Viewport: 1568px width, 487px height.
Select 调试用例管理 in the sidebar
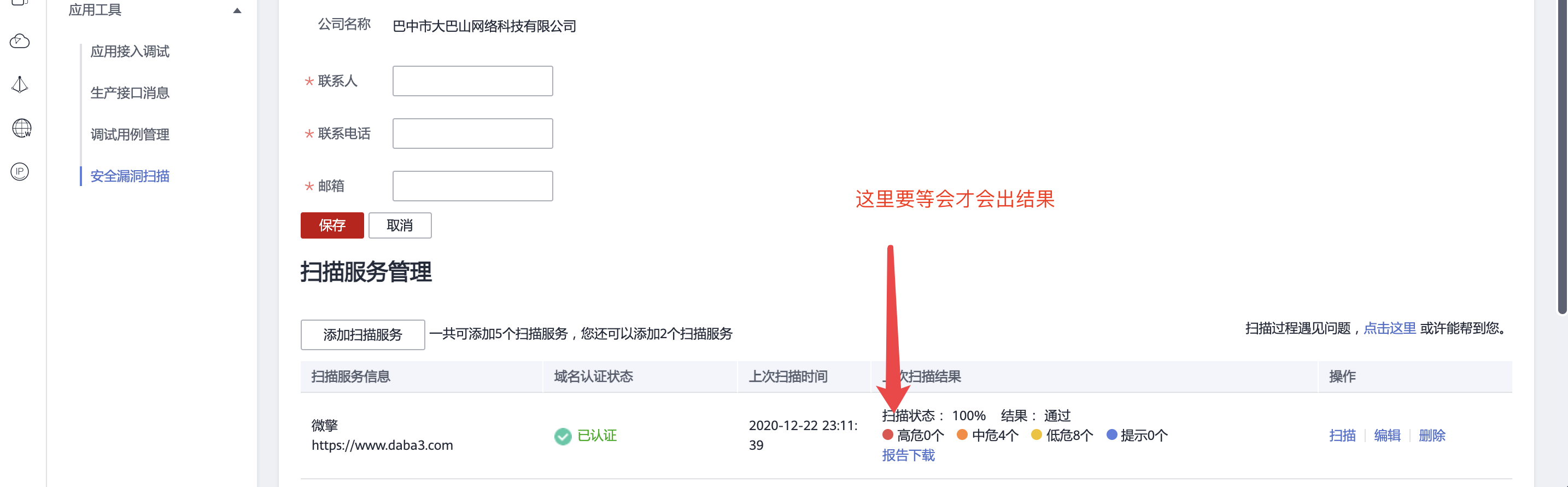point(130,134)
